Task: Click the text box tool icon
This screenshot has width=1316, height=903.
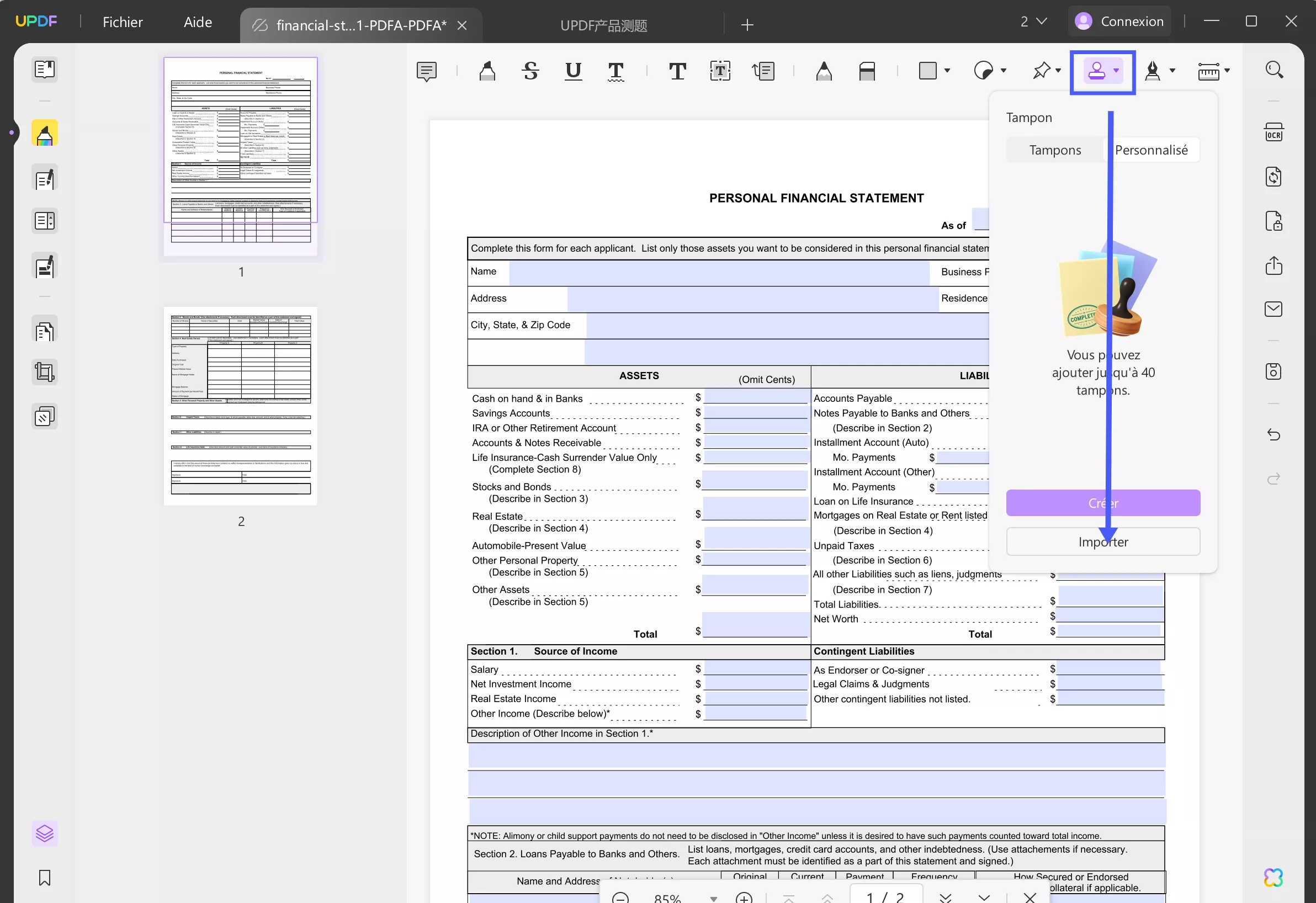Action: [720, 71]
